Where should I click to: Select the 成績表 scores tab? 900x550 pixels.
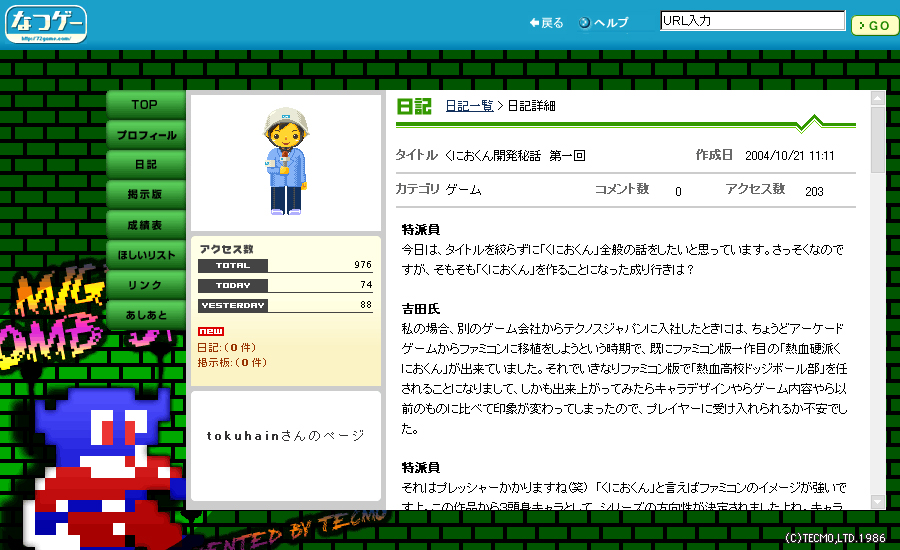point(146,225)
